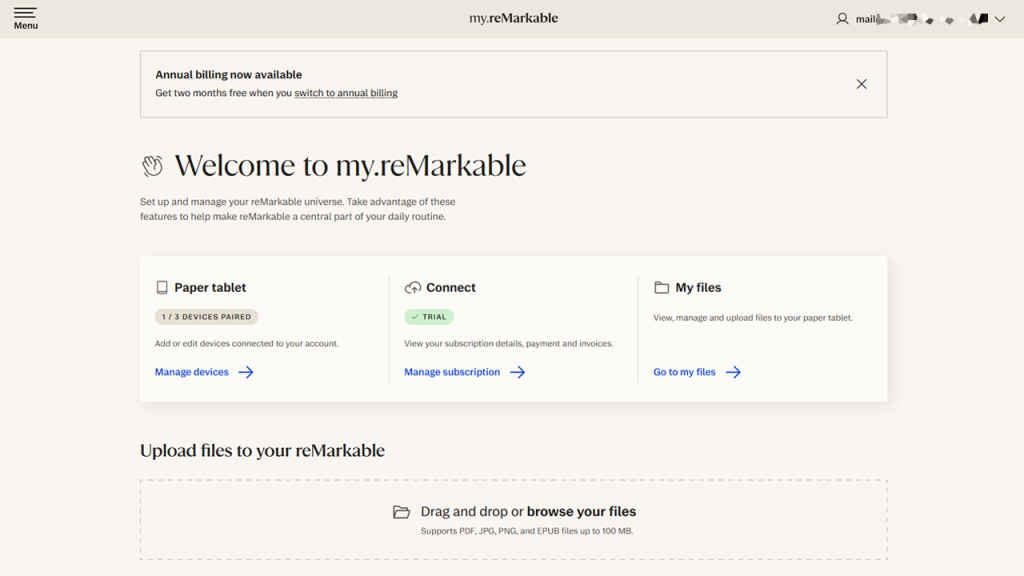Click the Paper tablet device icon

161,287
